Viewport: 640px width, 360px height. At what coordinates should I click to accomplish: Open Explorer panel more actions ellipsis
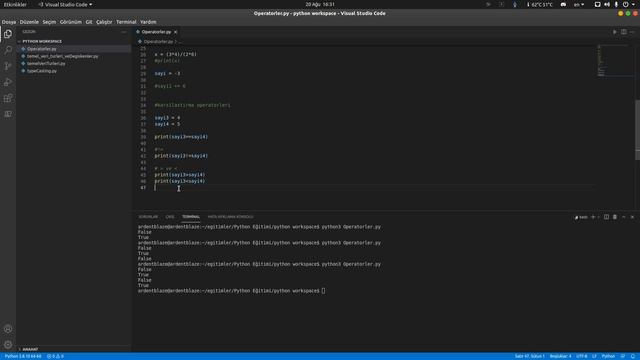click(124, 32)
